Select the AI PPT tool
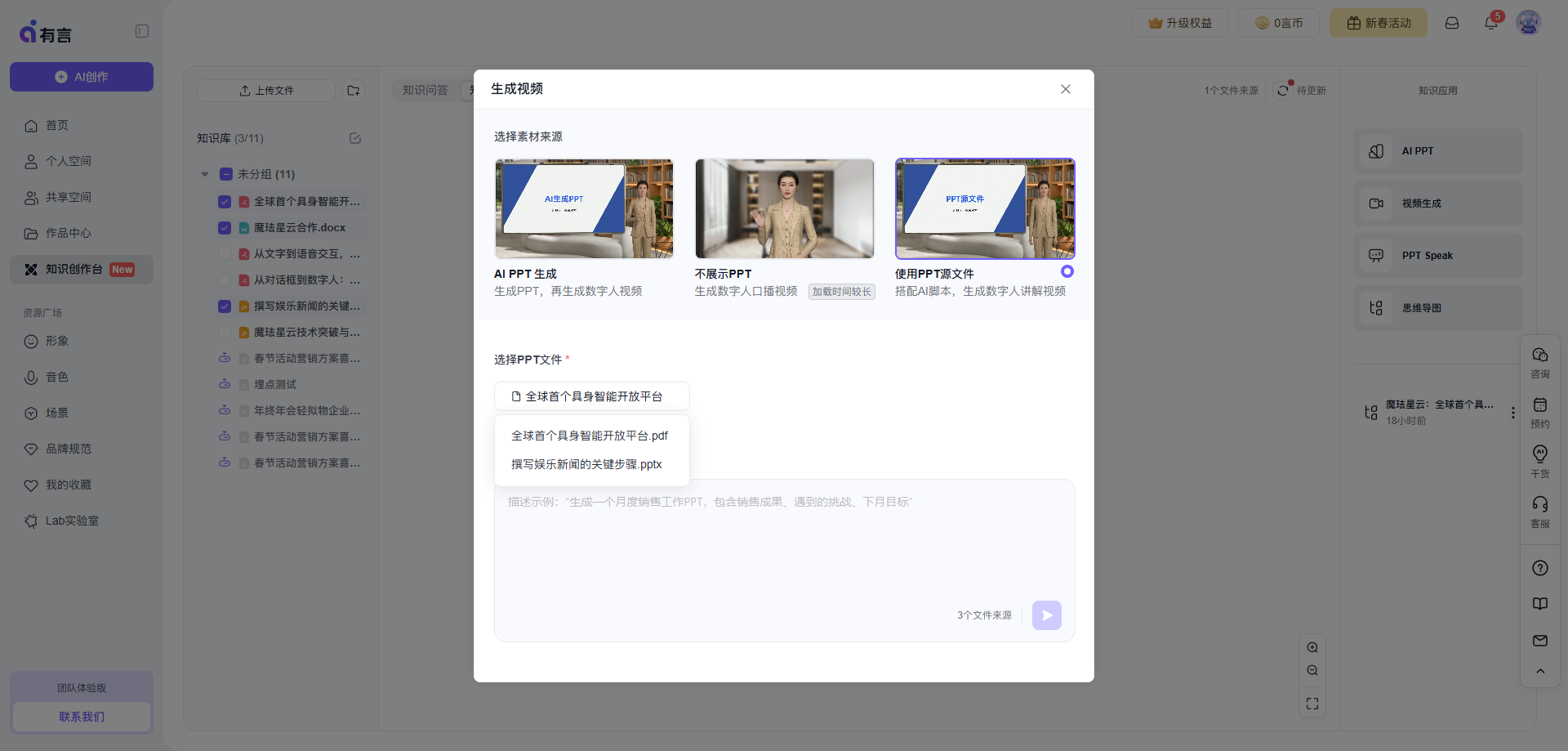Screen dimensions: 1568x751 click(1437, 150)
